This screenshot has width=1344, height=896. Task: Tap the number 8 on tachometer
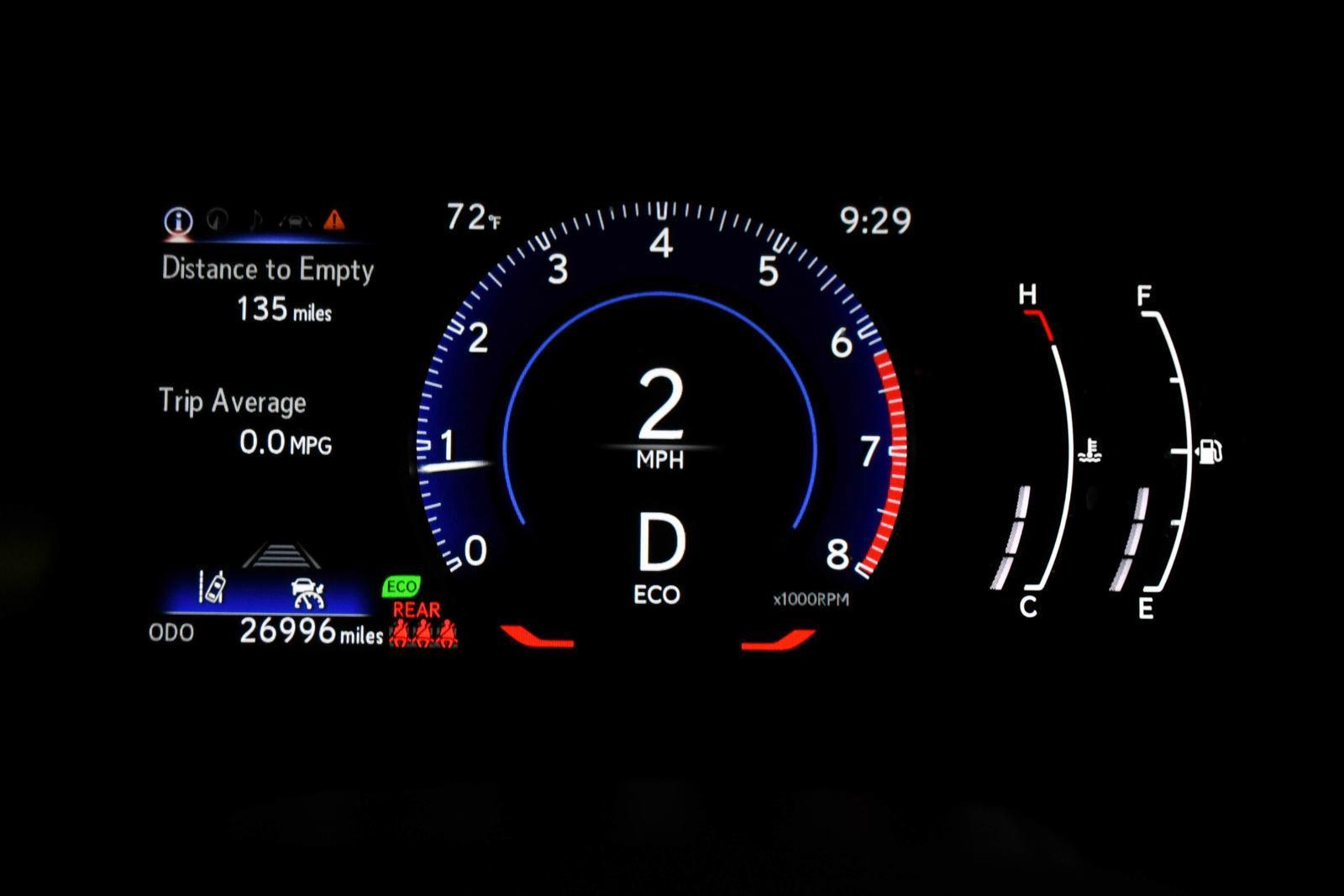tap(837, 554)
